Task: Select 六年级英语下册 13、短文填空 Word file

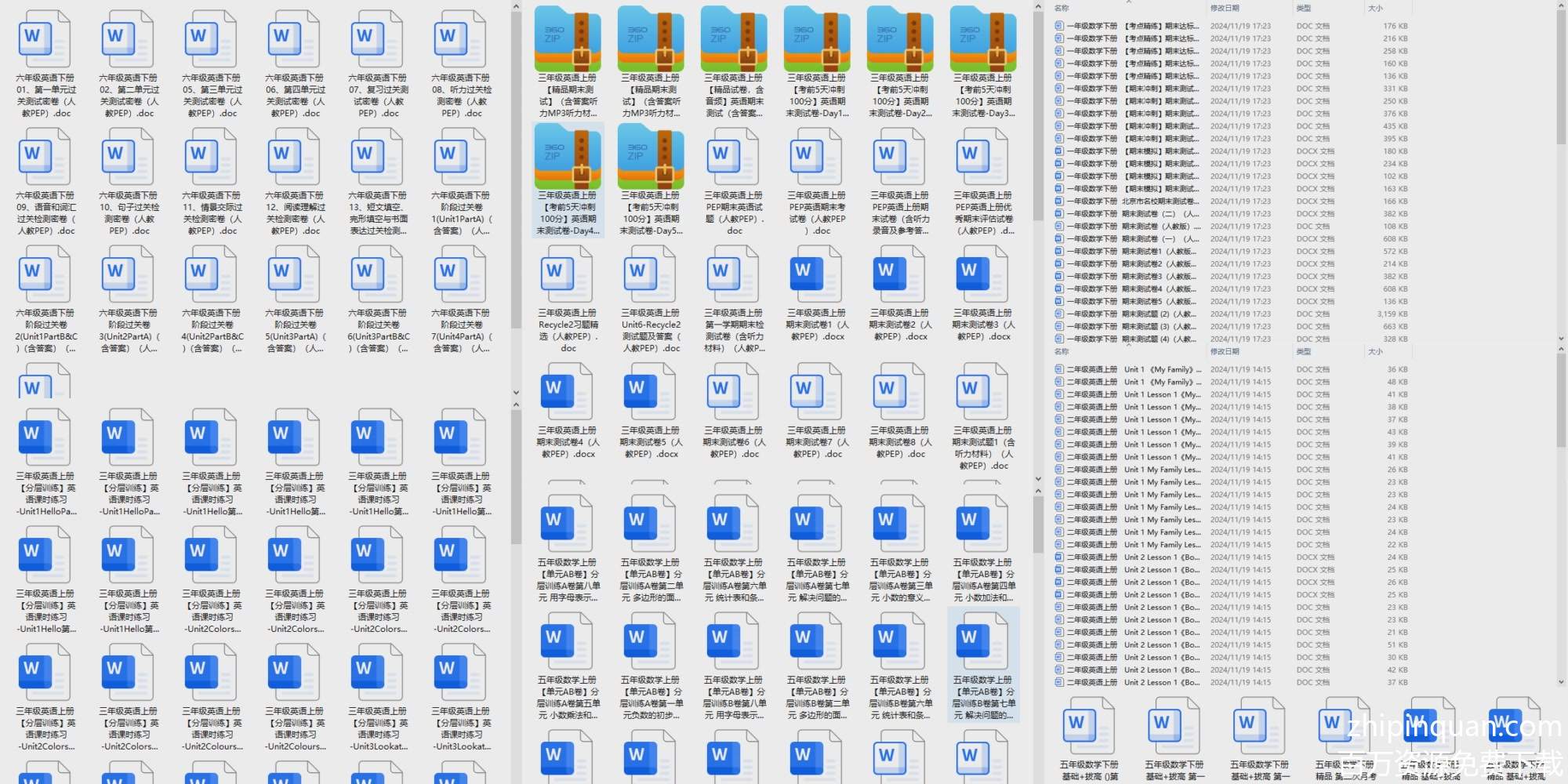Action: pyautogui.click(x=378, y=157)
